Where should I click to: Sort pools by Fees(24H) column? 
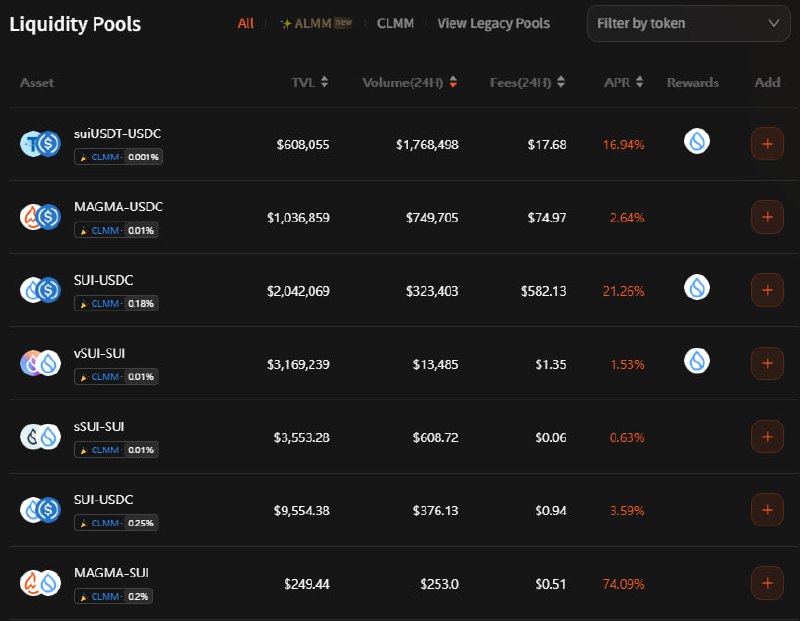pyautogui.click(x=527, y=83)
